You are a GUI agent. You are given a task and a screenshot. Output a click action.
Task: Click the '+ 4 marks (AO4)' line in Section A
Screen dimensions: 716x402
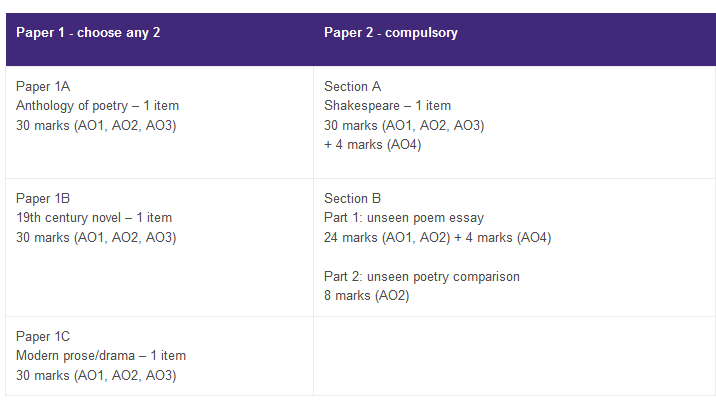point(373,144)
